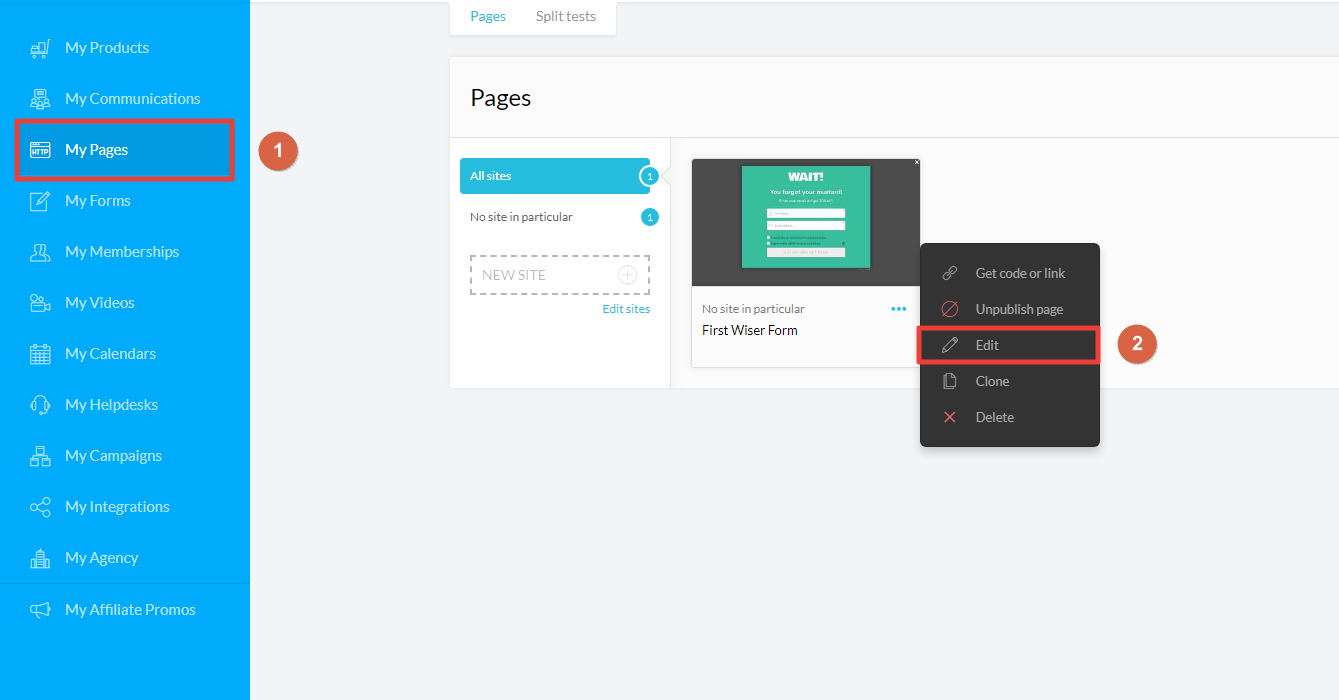Click the My Products cart icon
Screen dimensions: 1339x700
click(40, 48)
